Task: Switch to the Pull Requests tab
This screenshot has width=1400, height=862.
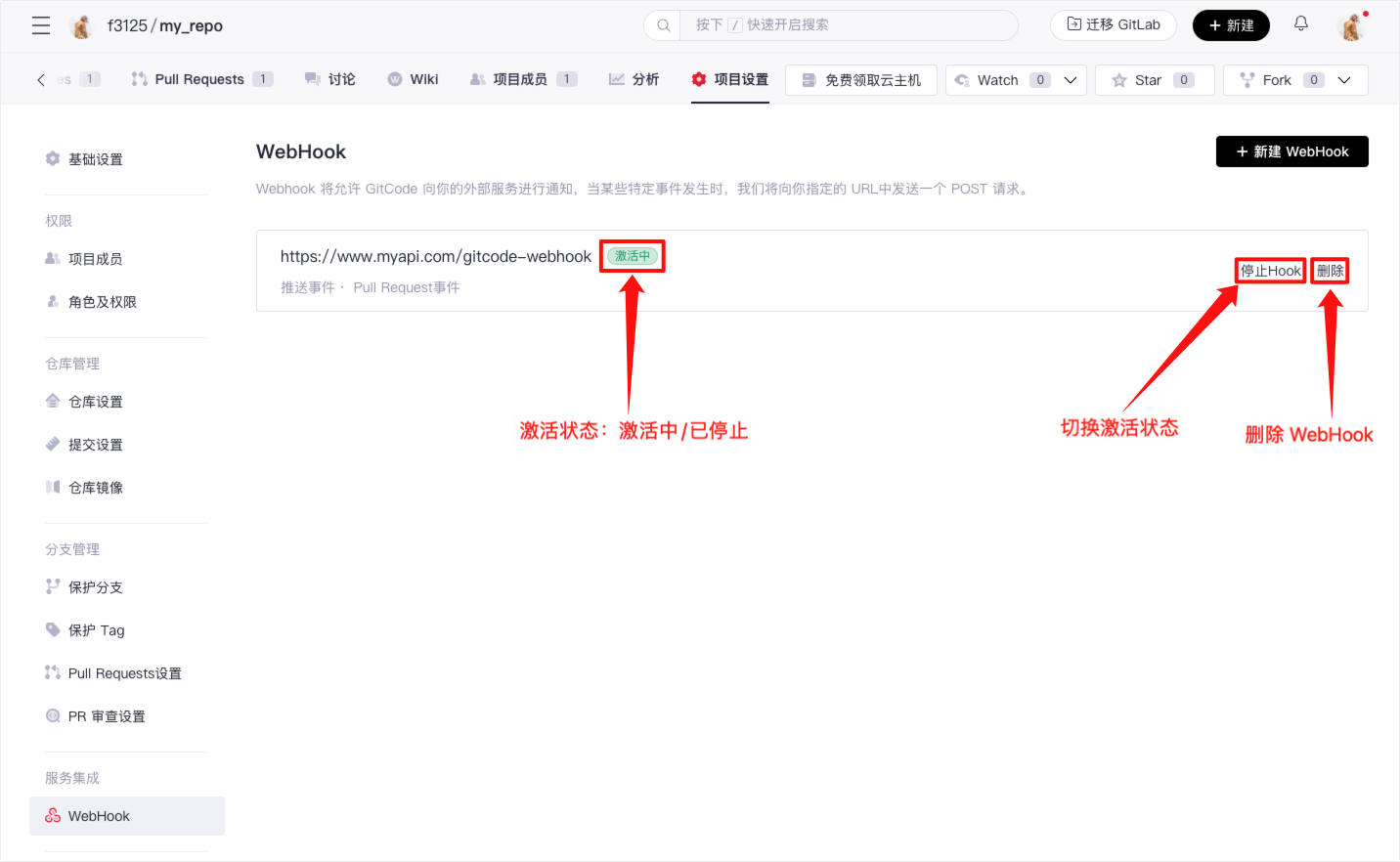Action: [x=199, y=79]
